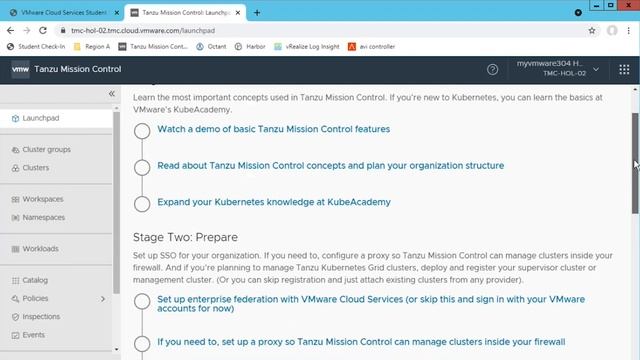Click the Events sidebar icon

[x=16, y=335]
